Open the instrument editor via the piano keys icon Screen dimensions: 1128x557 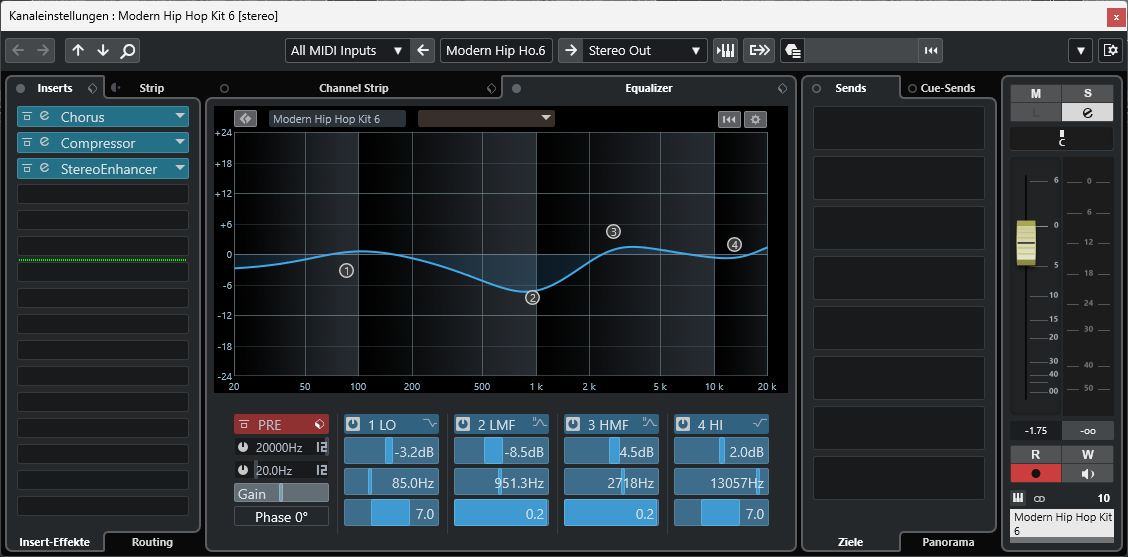click(x=726, y=50)
